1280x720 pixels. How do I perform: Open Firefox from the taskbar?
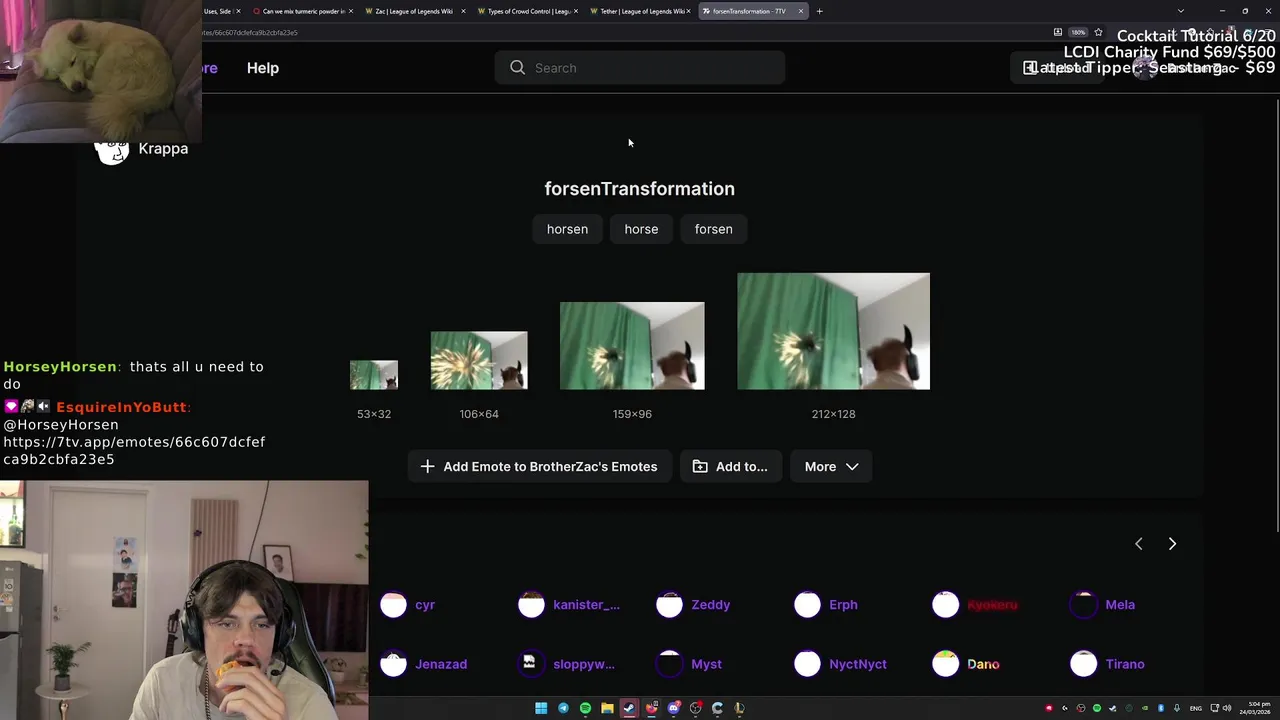(651, 708)
